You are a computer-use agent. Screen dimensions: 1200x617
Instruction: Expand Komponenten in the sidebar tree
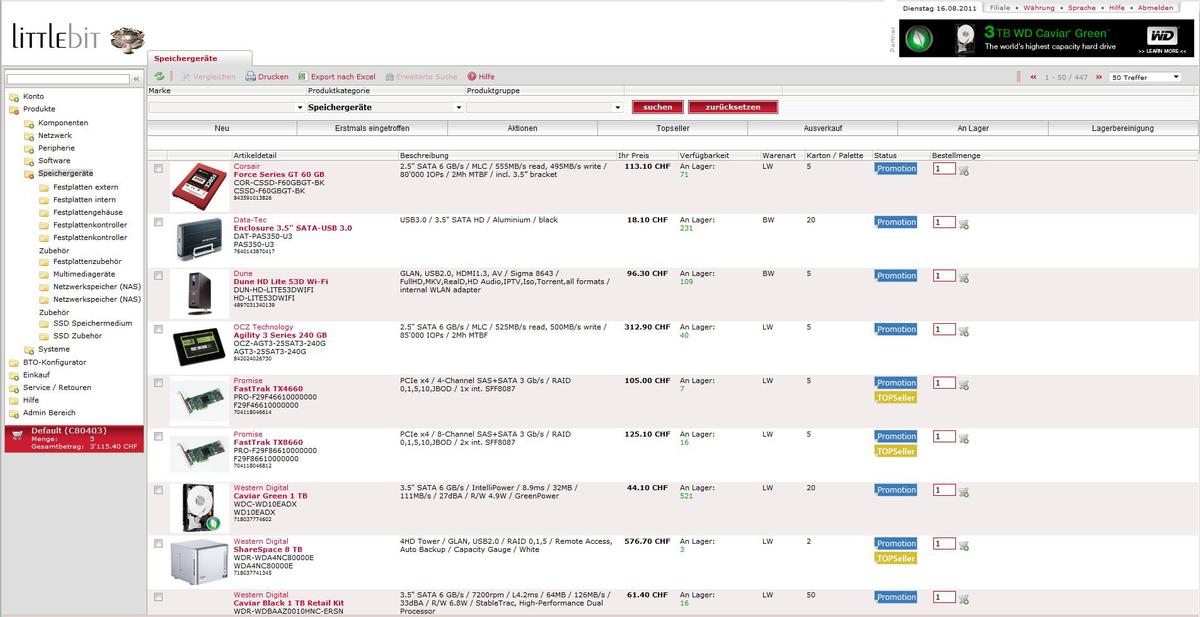[29, 123]
